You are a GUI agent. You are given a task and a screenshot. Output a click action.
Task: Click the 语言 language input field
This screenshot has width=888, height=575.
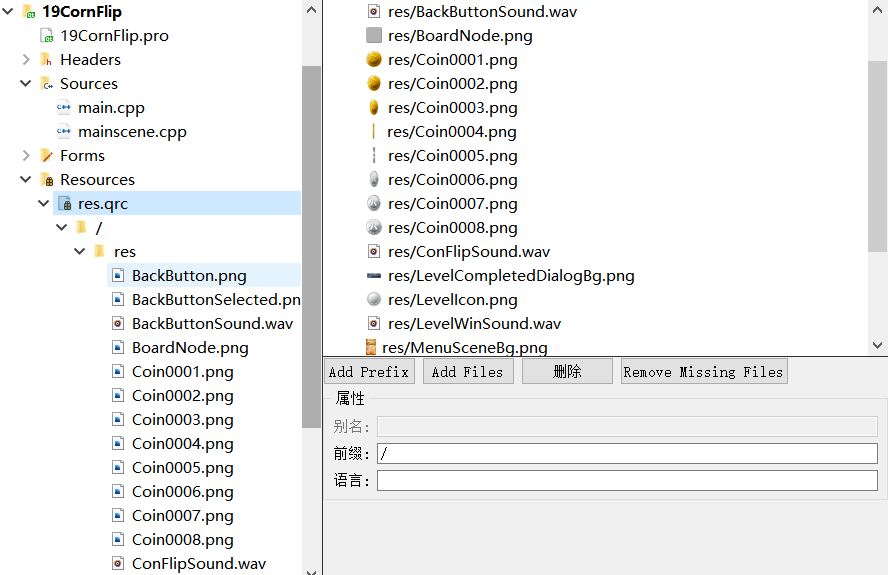pos(627,480)
